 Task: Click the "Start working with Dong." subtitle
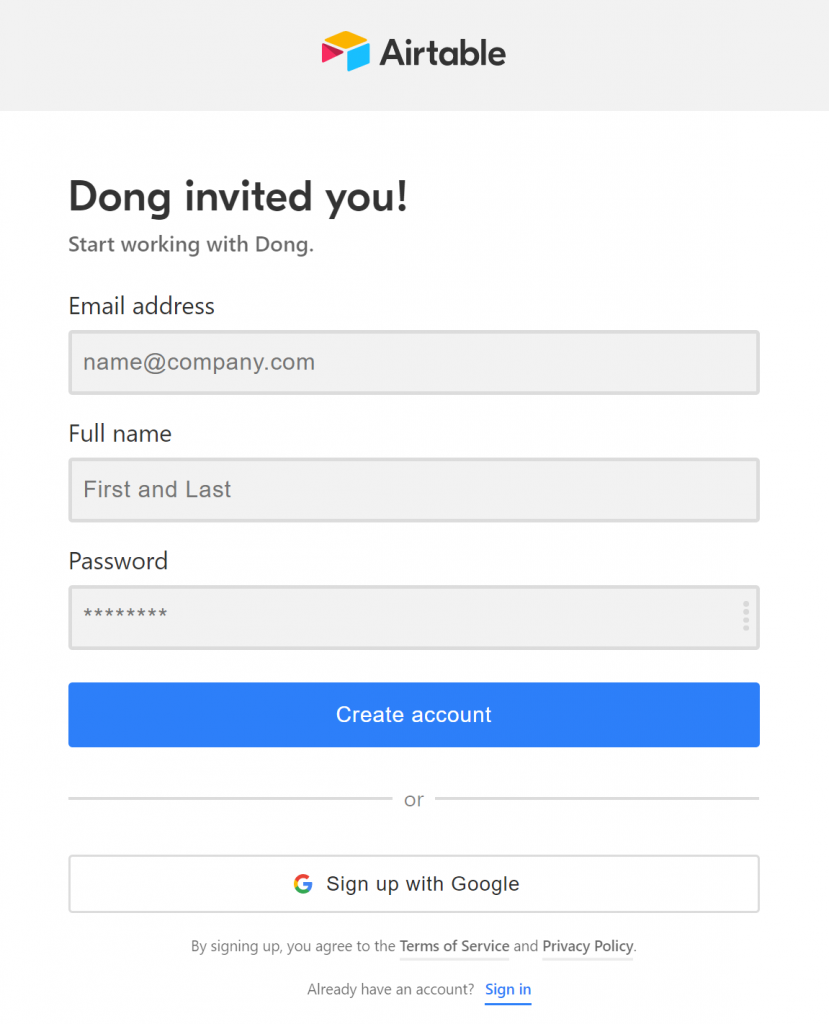click(x=191, y=245)
